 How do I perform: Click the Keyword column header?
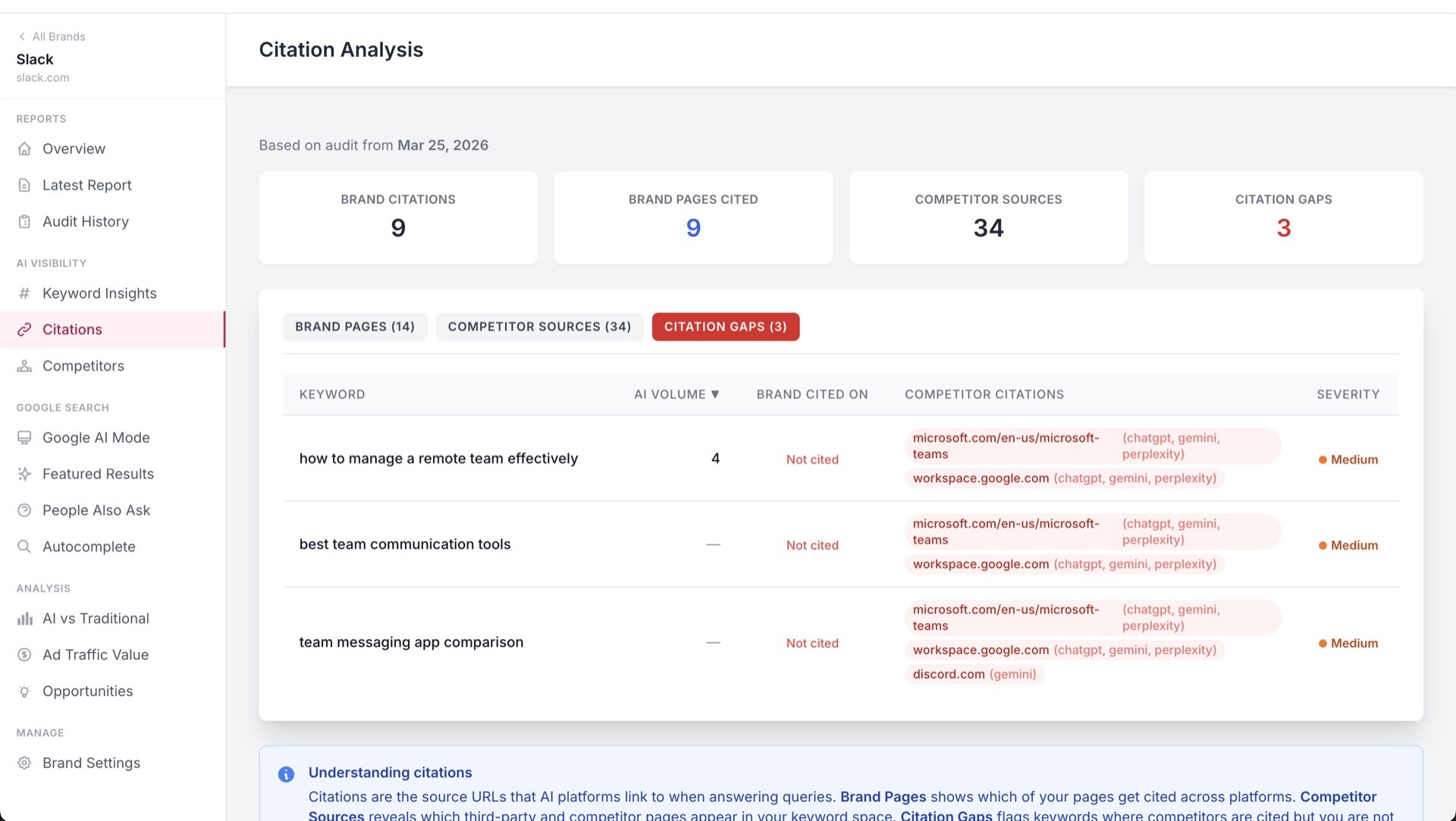[x=332, y=394]
